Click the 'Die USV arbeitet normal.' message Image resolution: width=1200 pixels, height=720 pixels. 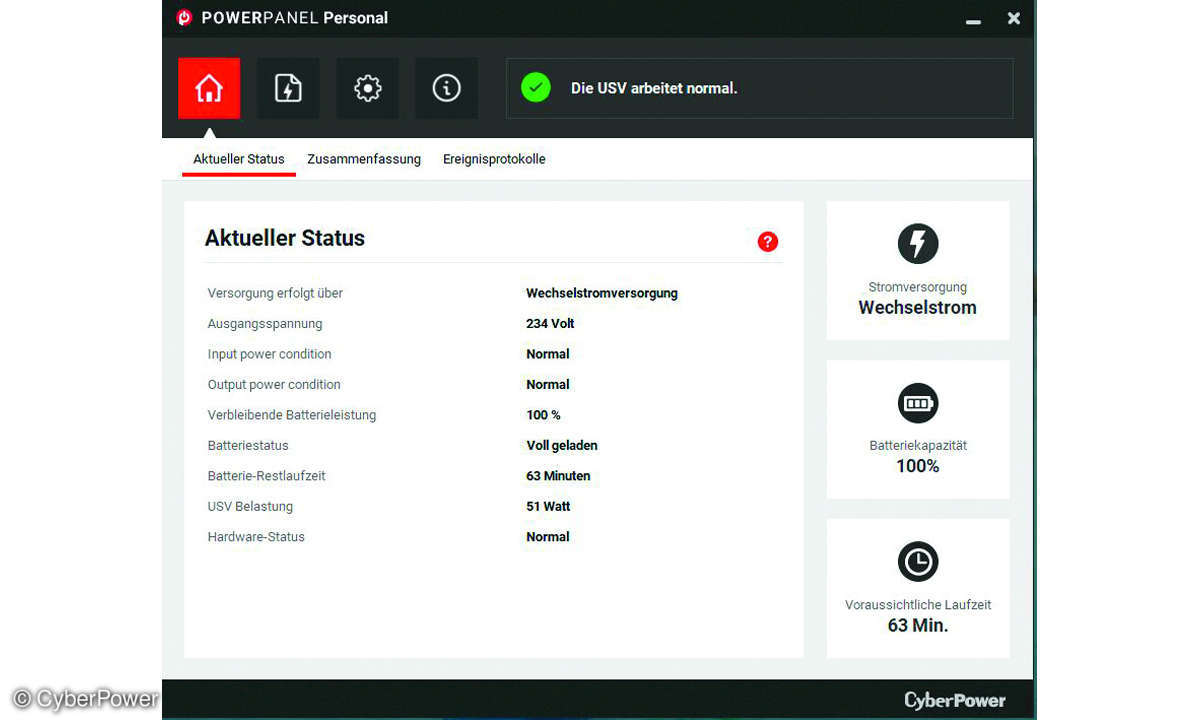654,88
